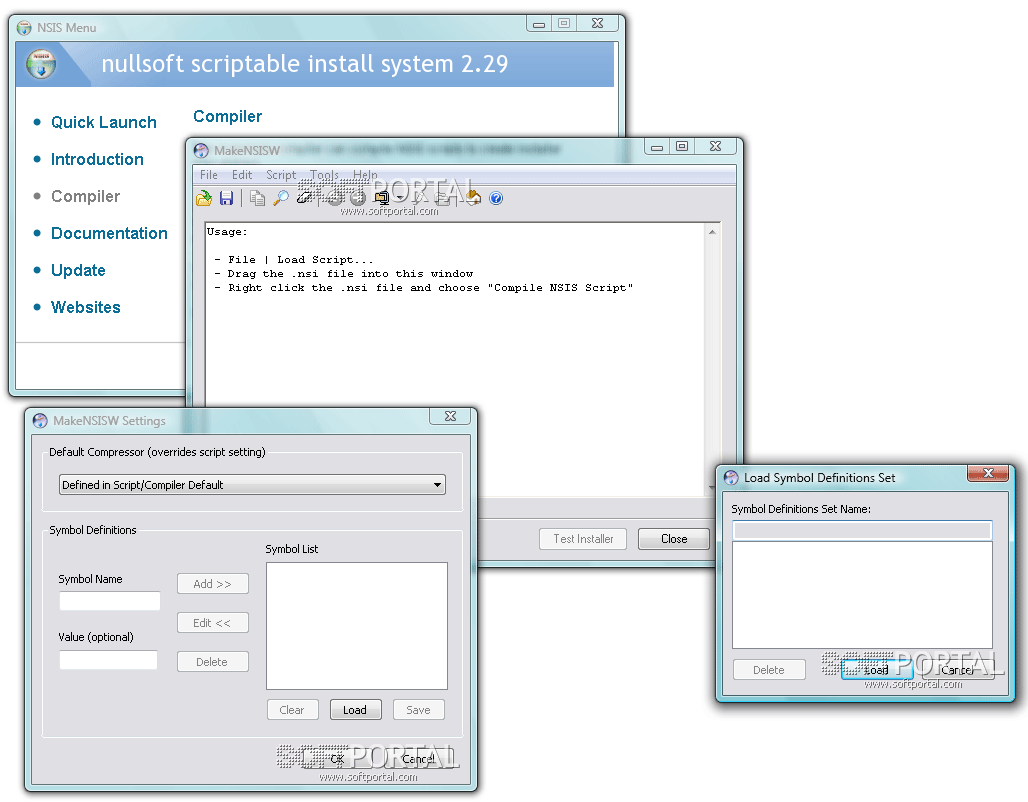Click the NSIS logo in the menu header
This screenshot has height=802, width=1028.
(41, 64)
